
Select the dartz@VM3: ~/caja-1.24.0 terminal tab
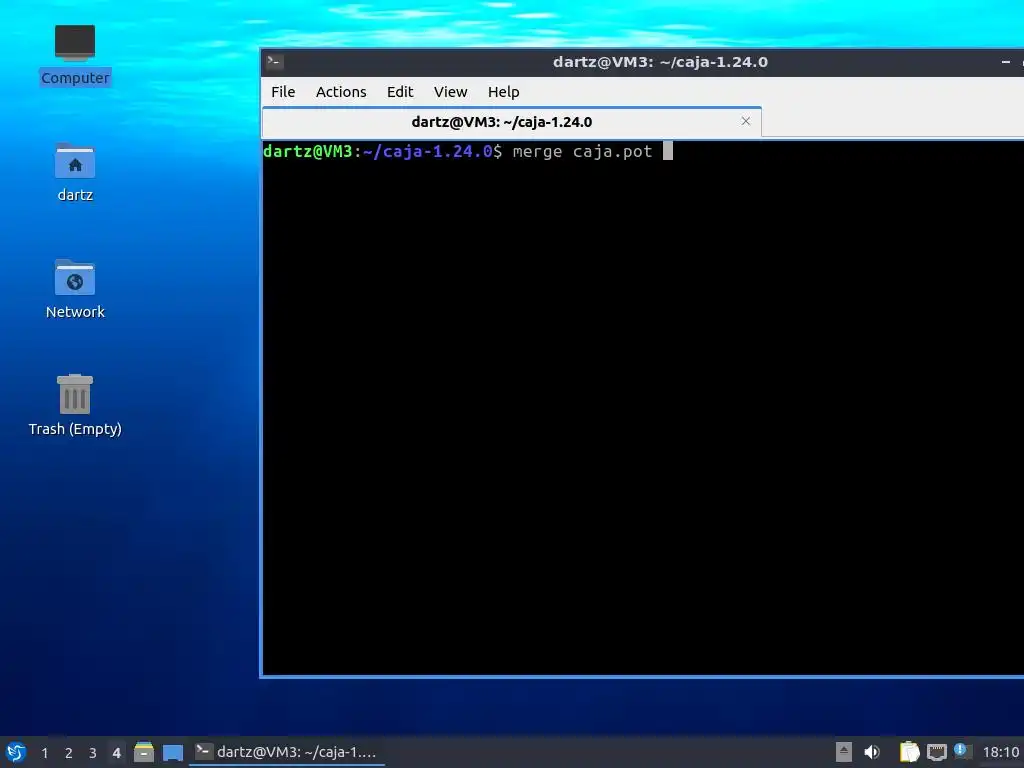coord(511,122)
